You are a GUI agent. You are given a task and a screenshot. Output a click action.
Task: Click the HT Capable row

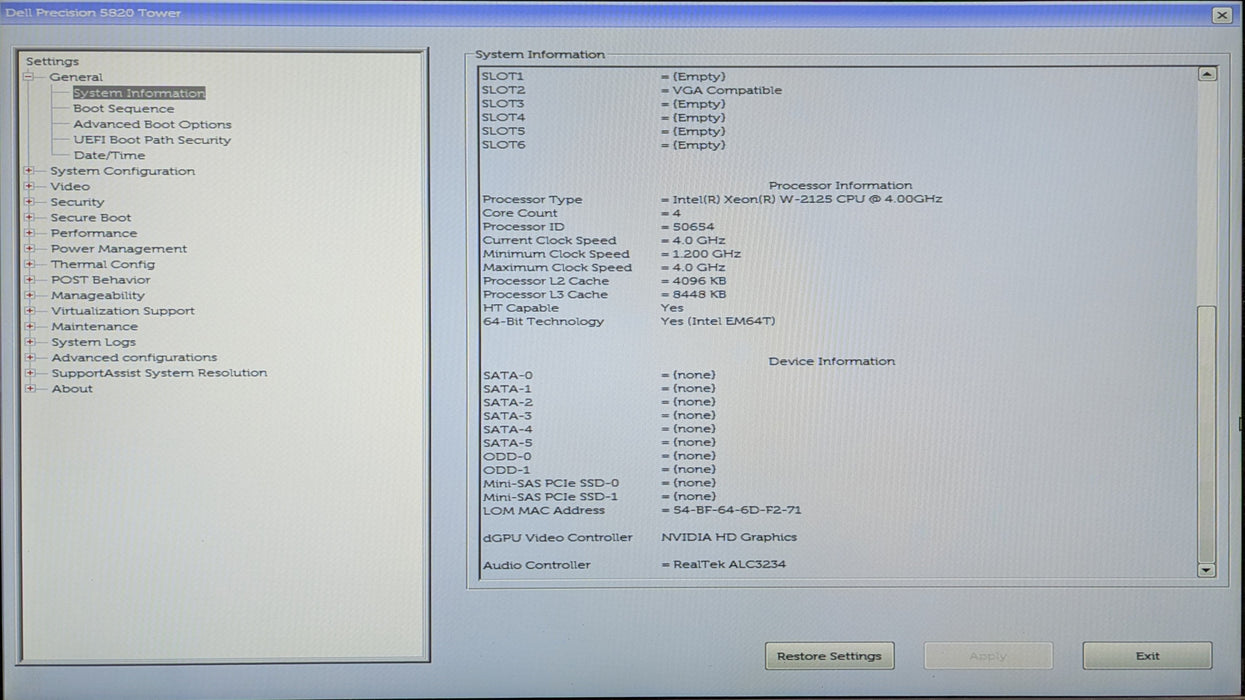pyautogui.click(x=583, y=308)
